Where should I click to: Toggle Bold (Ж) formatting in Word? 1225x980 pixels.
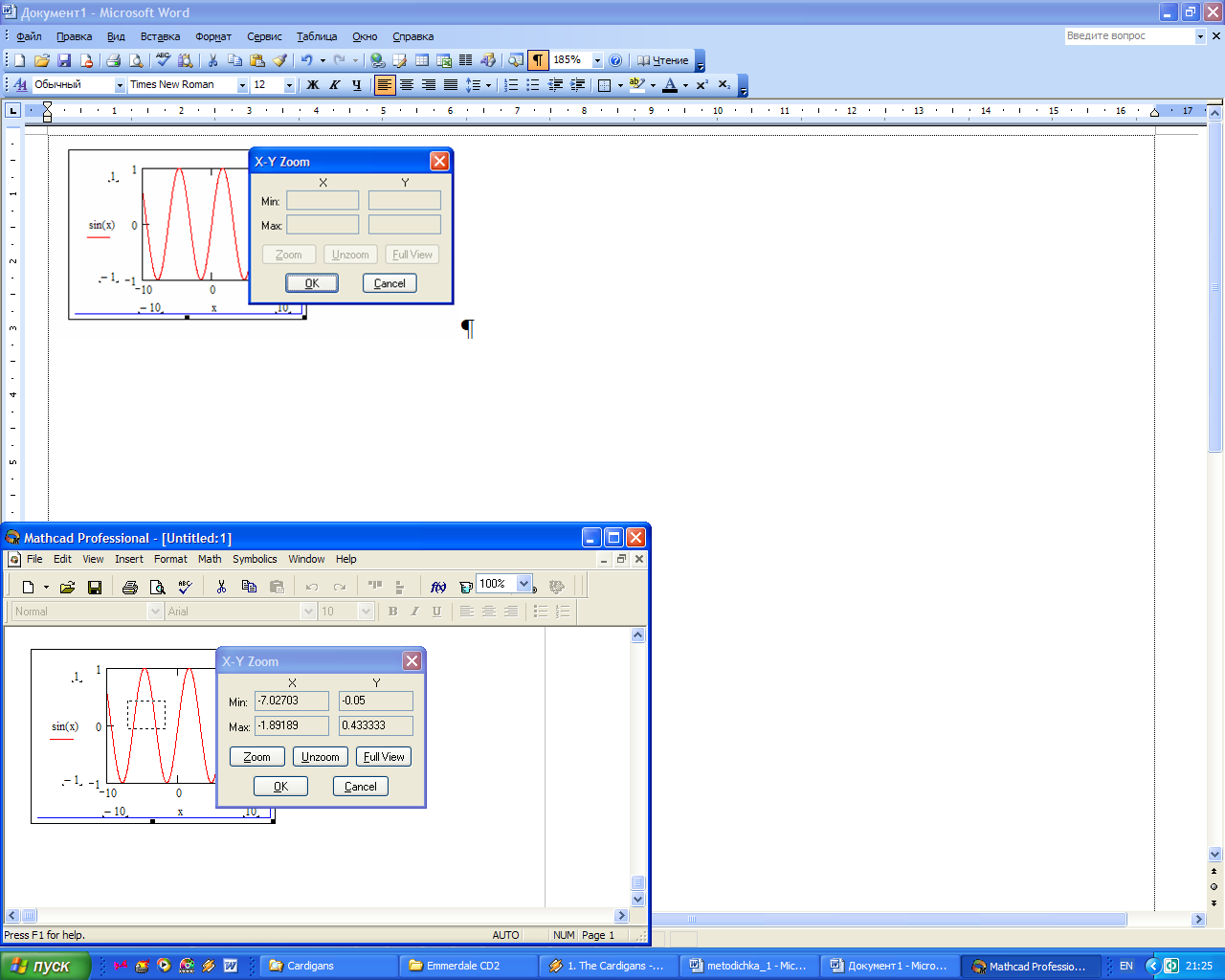(x=312, y=85)
